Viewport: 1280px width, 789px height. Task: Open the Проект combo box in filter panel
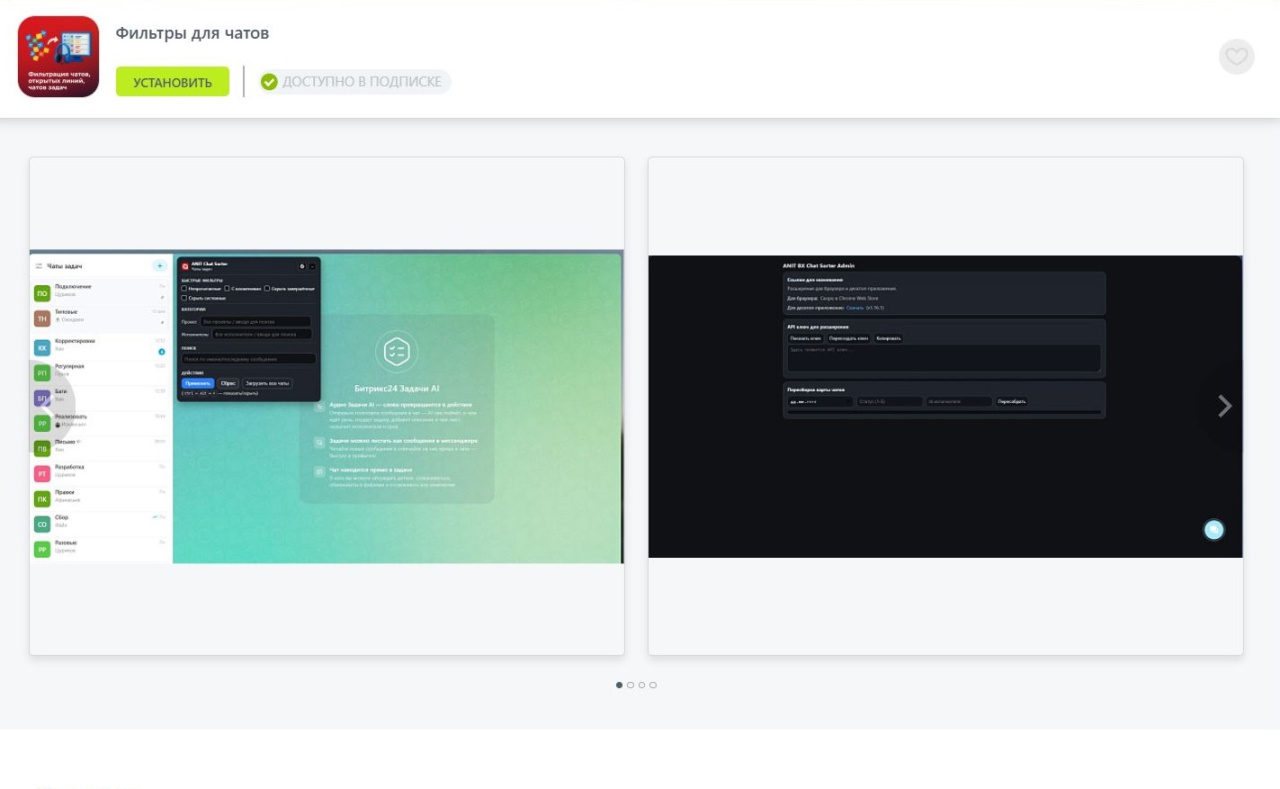(255, 322)
